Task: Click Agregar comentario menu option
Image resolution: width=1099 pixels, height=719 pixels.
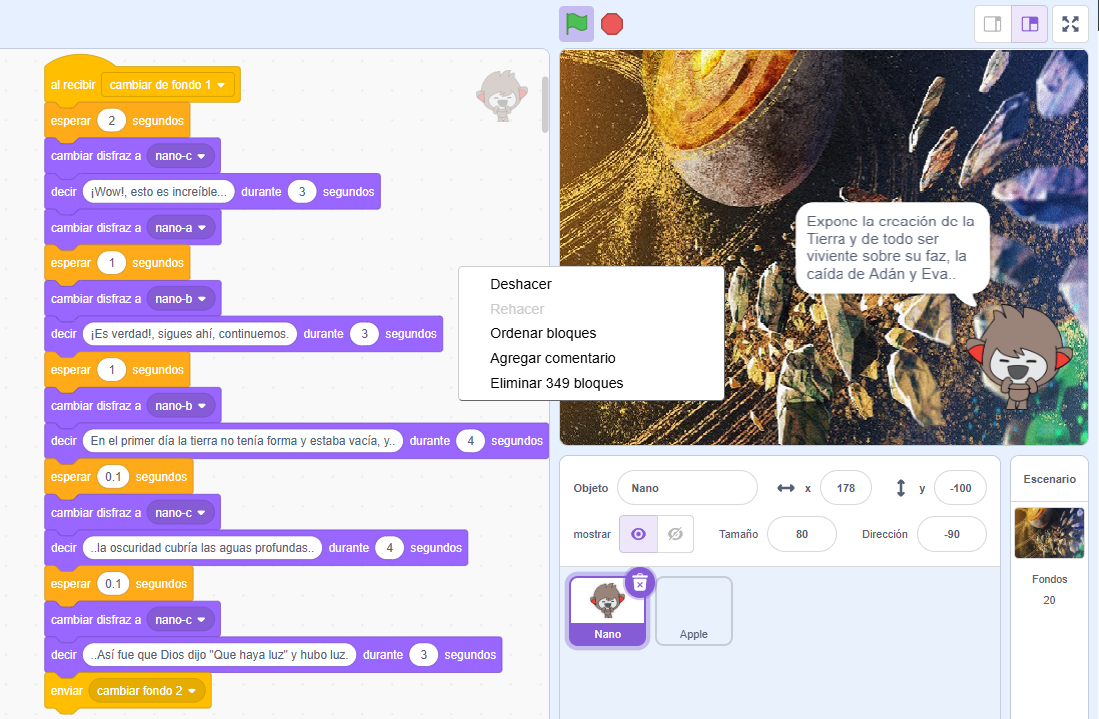Action: point(552,358)
